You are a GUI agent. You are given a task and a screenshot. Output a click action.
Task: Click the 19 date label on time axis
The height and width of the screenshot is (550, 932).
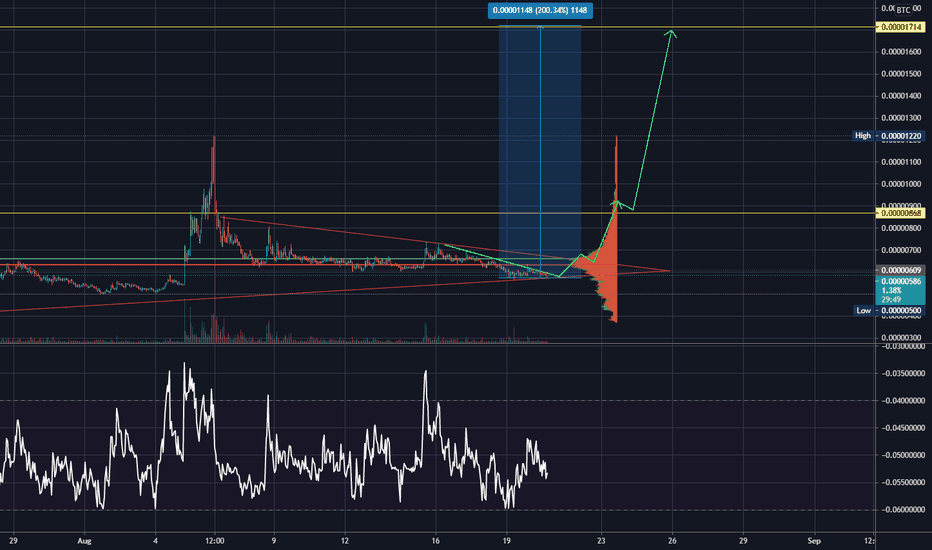(506, 541)
